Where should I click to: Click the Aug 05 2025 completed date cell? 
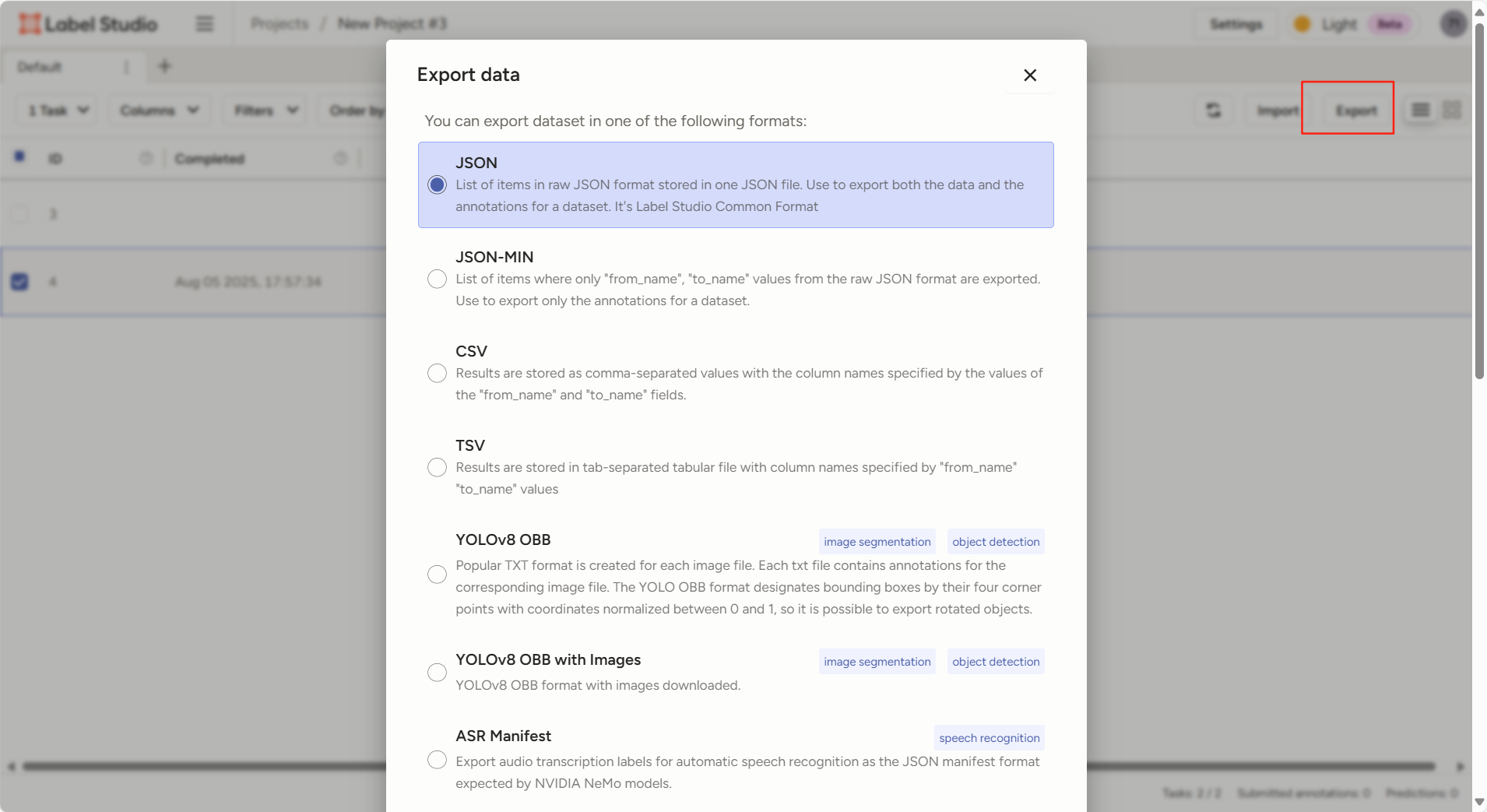pos(248,282)
